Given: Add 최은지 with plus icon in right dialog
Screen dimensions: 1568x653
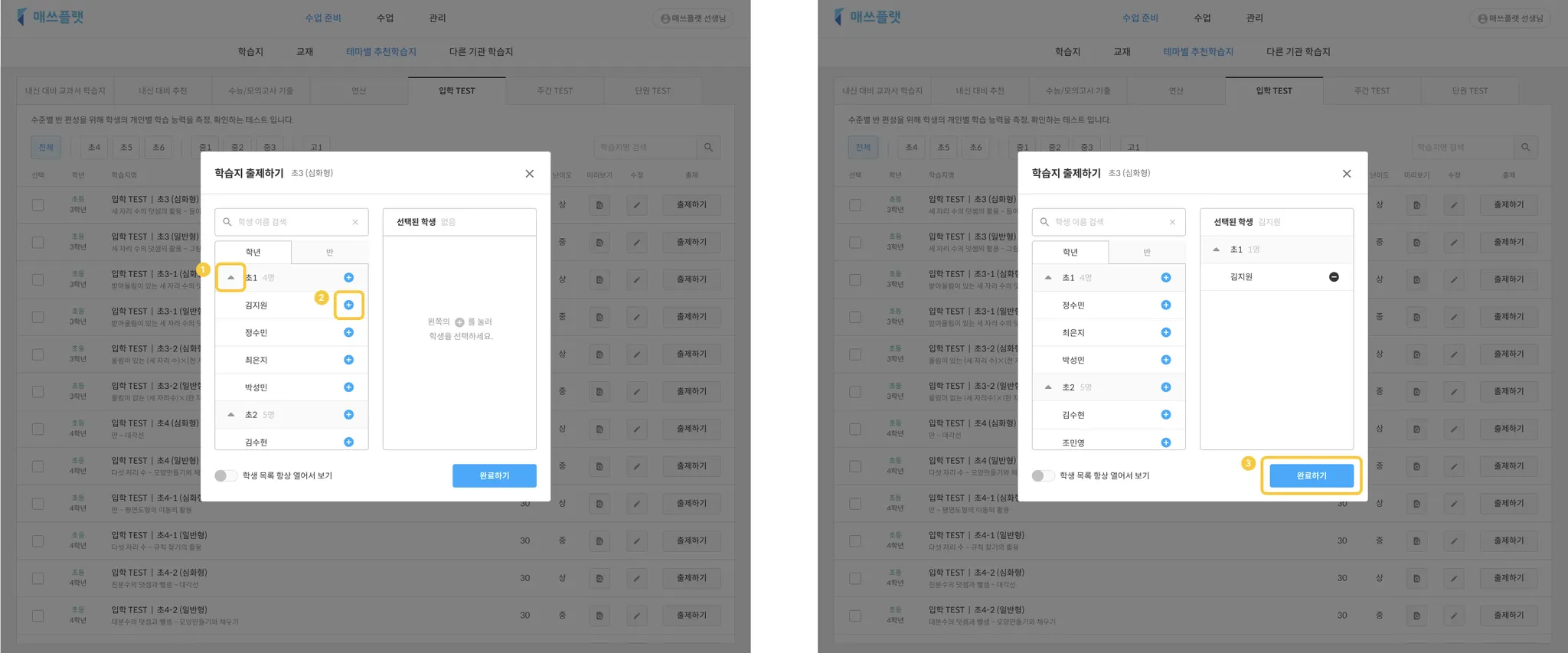Looking at the screenshot, I should point(1165,332).
